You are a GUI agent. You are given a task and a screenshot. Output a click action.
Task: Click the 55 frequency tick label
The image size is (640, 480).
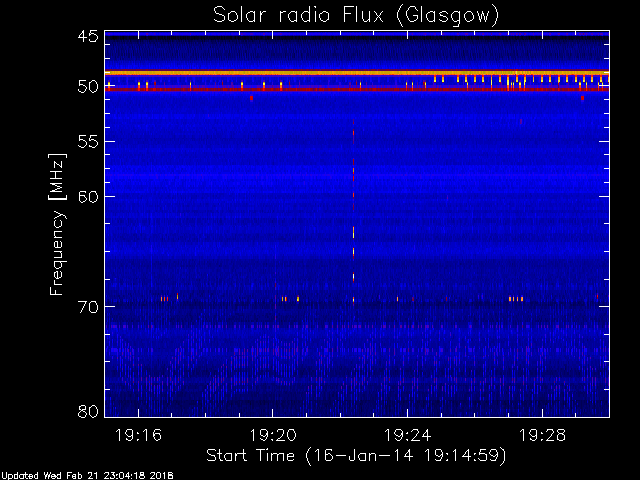[88, 142]
